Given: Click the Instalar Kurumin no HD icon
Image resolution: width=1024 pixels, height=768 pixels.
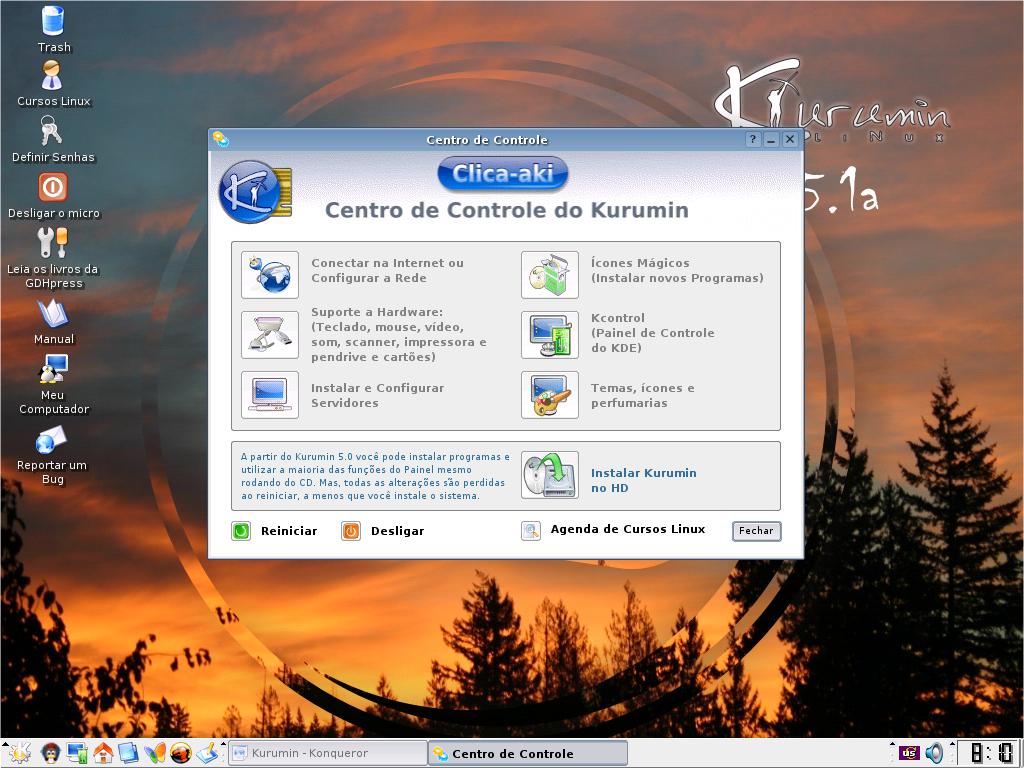Looking at the screenshot, I should click(550, 475).
